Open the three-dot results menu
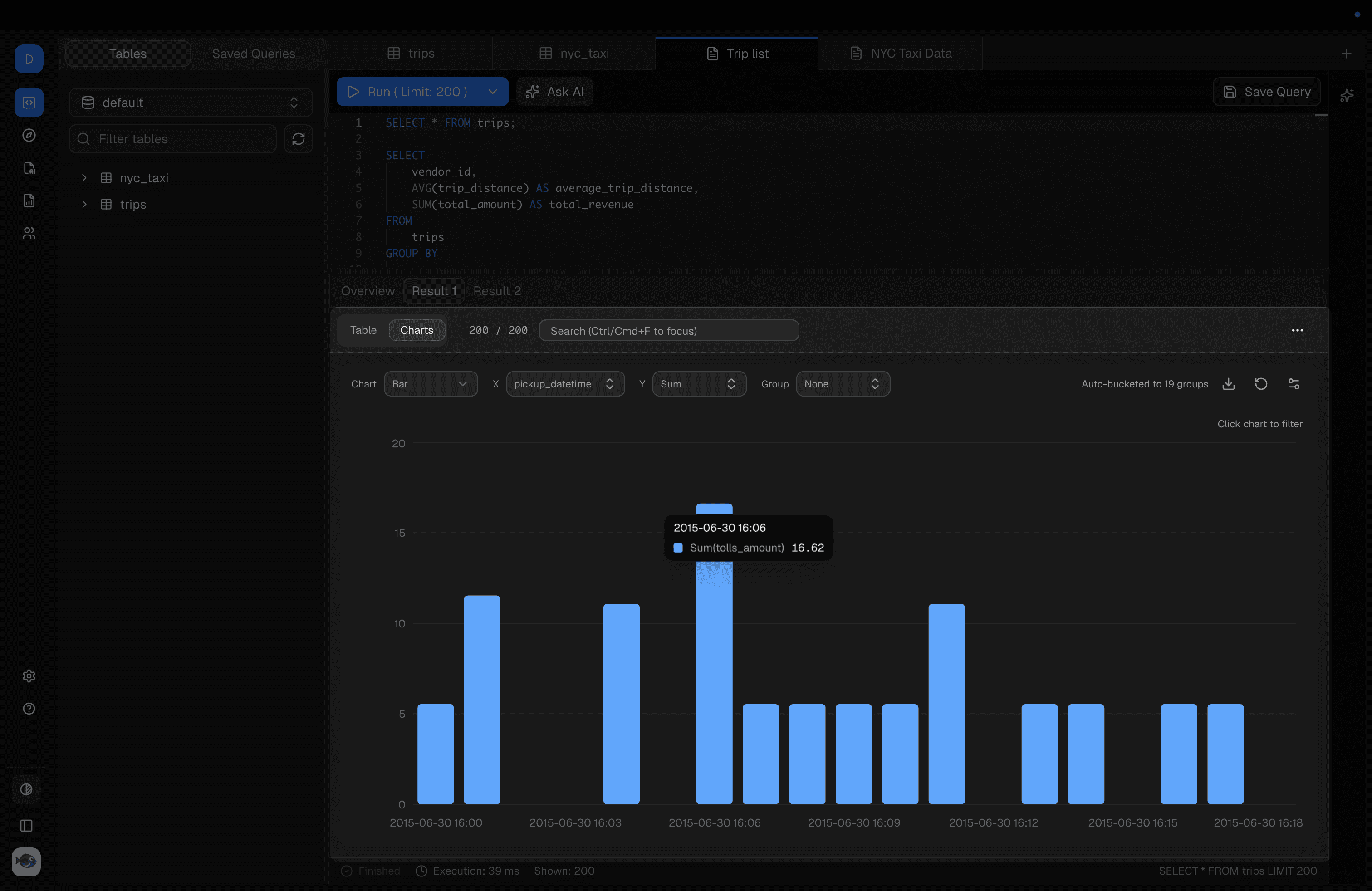 (1298, 330)
